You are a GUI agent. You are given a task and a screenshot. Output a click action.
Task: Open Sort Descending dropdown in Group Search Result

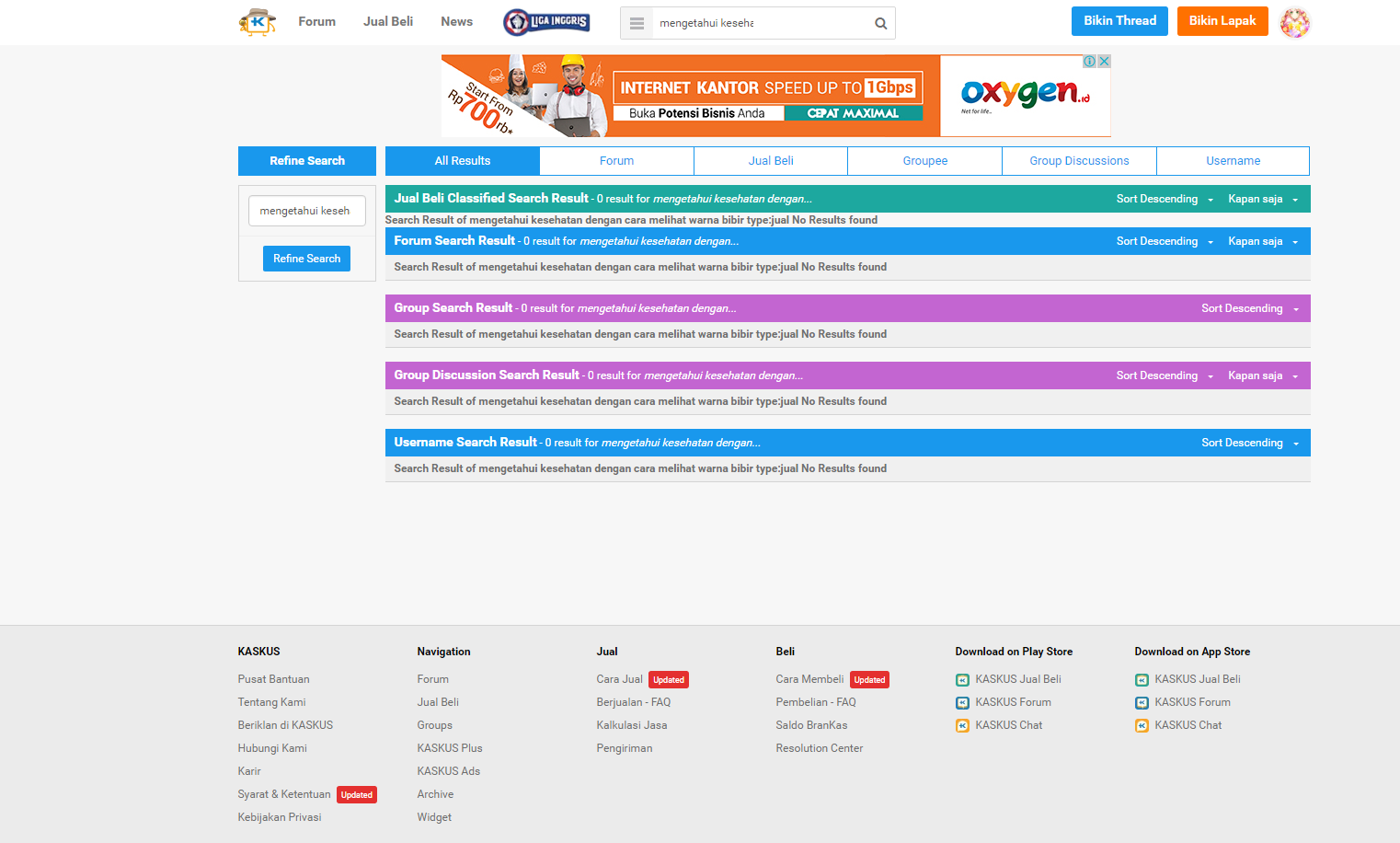coord(1250,308)
